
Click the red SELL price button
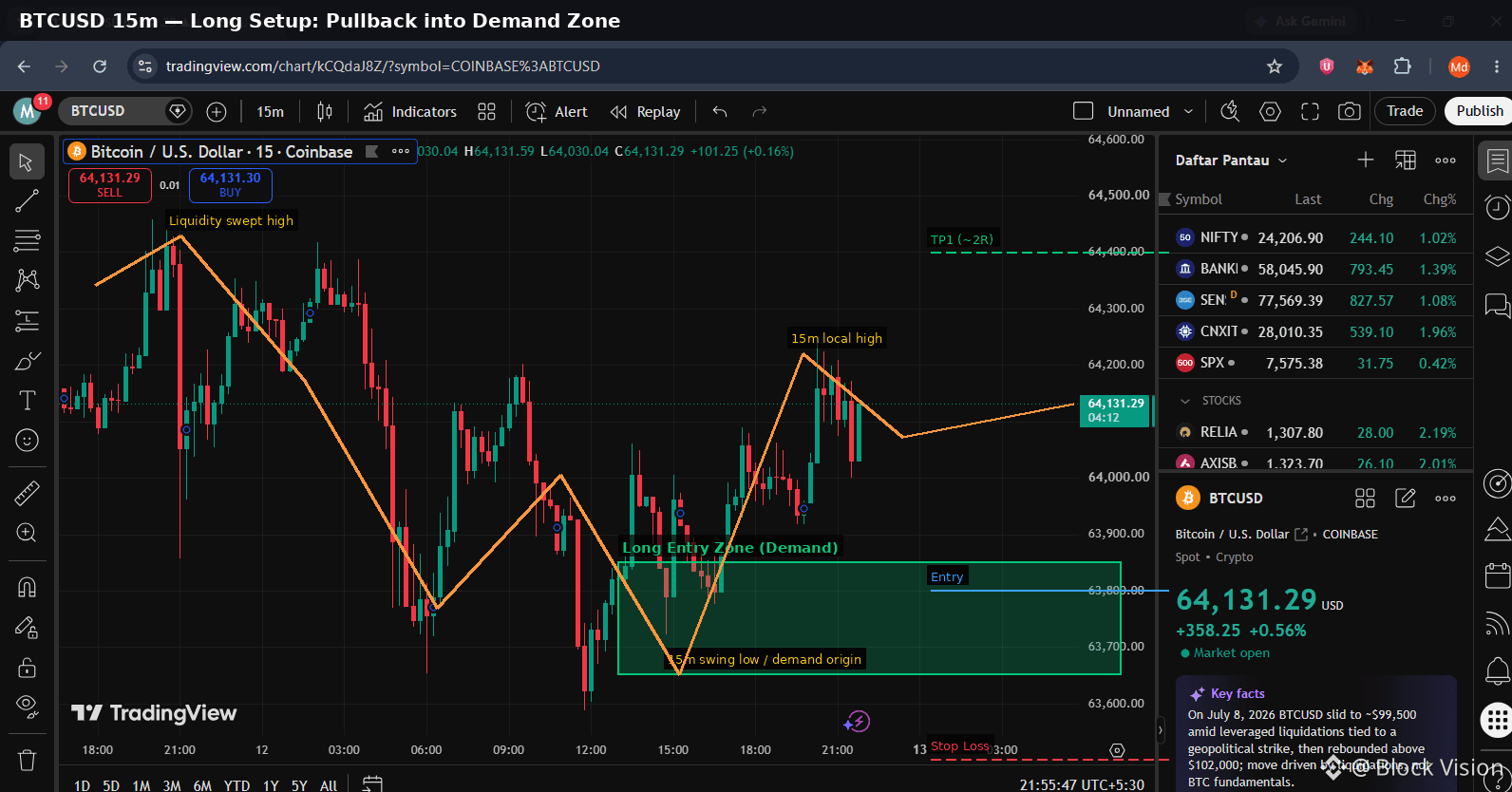point(110,184)
